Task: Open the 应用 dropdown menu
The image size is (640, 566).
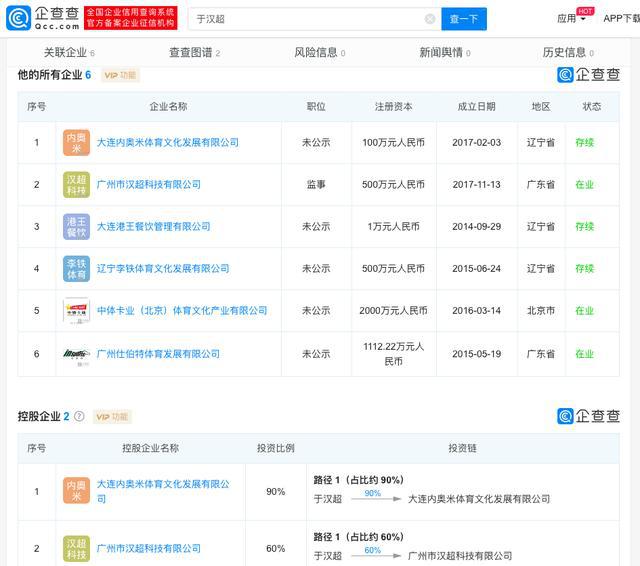Action: click(572, 18)
